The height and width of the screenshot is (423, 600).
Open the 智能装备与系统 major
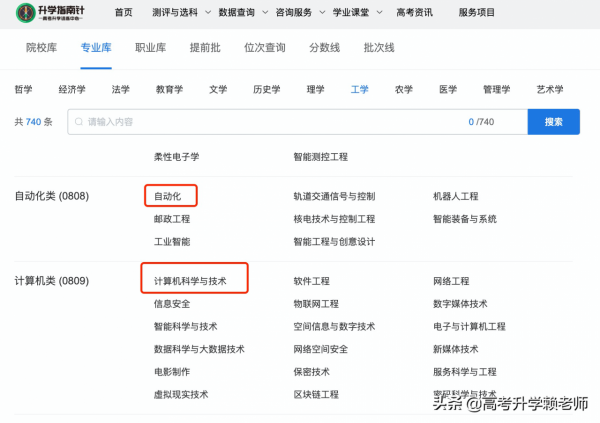point(465,219)
